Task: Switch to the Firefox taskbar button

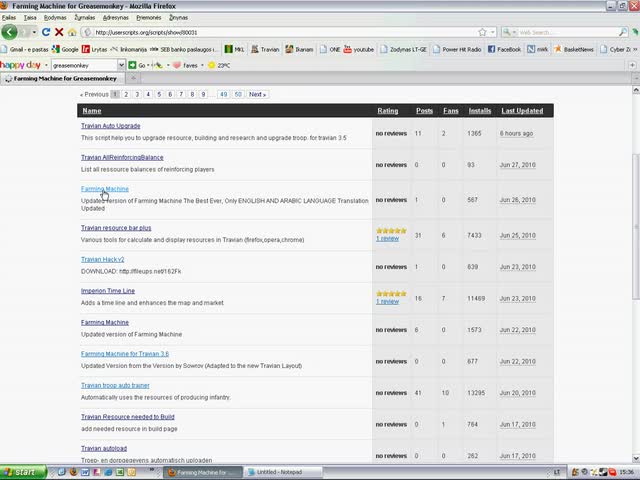Action: pos(203,472)
